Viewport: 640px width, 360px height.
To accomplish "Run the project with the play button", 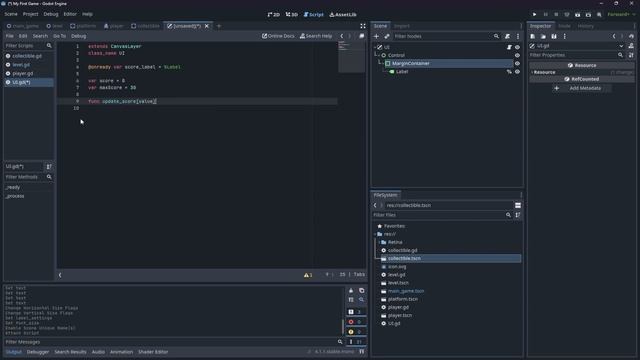I will 534,14.
